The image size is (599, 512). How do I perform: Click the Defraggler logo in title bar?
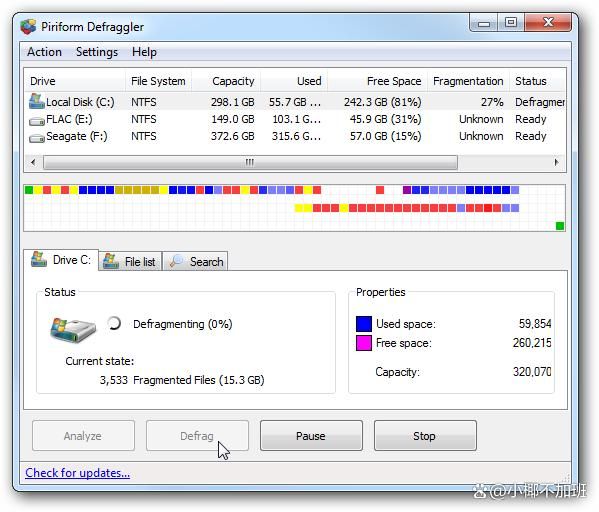[x=28, y=27]
